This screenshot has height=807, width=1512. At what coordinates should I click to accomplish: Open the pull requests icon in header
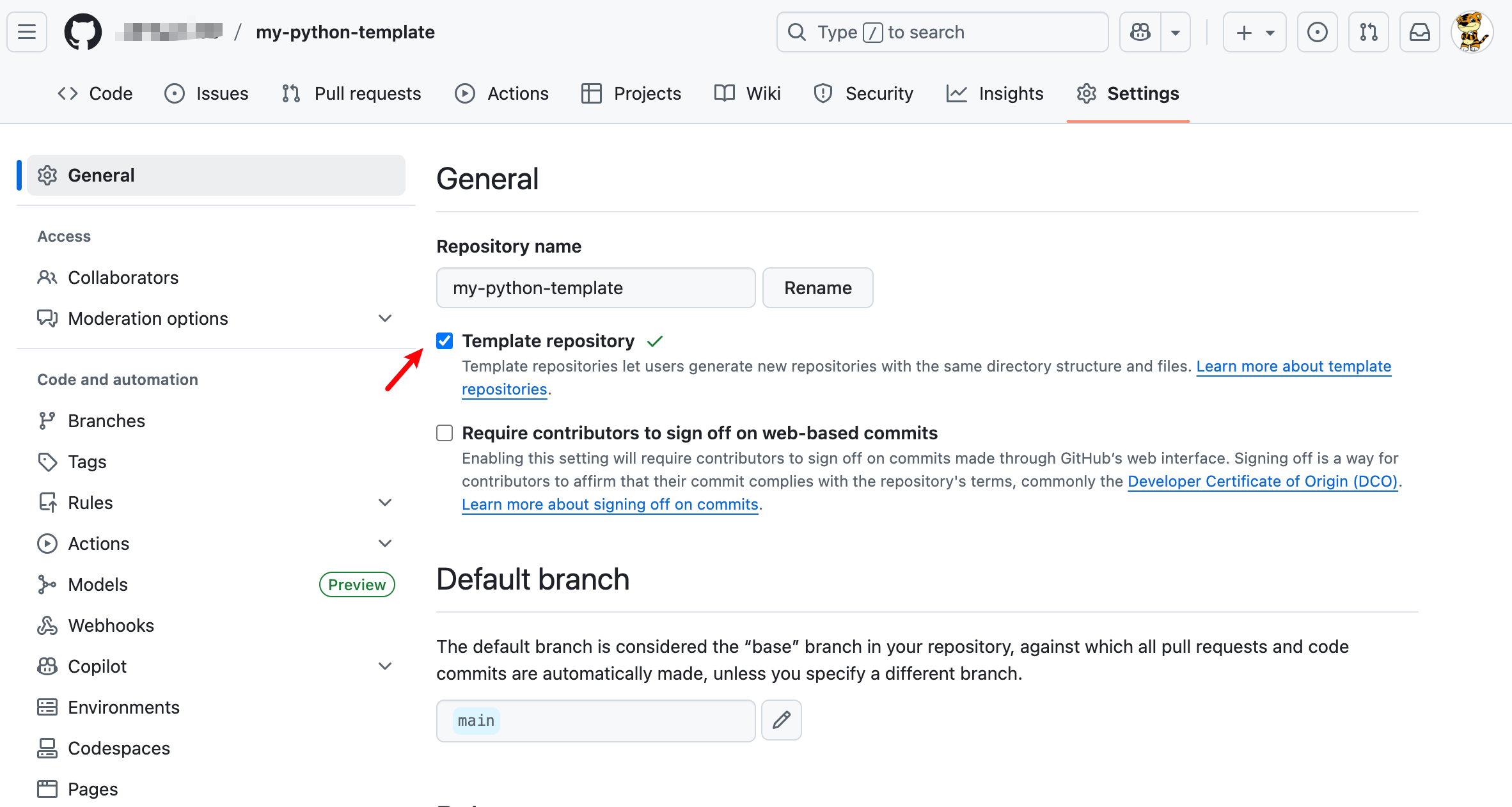pyautogui.click(x=1368, y=32)
